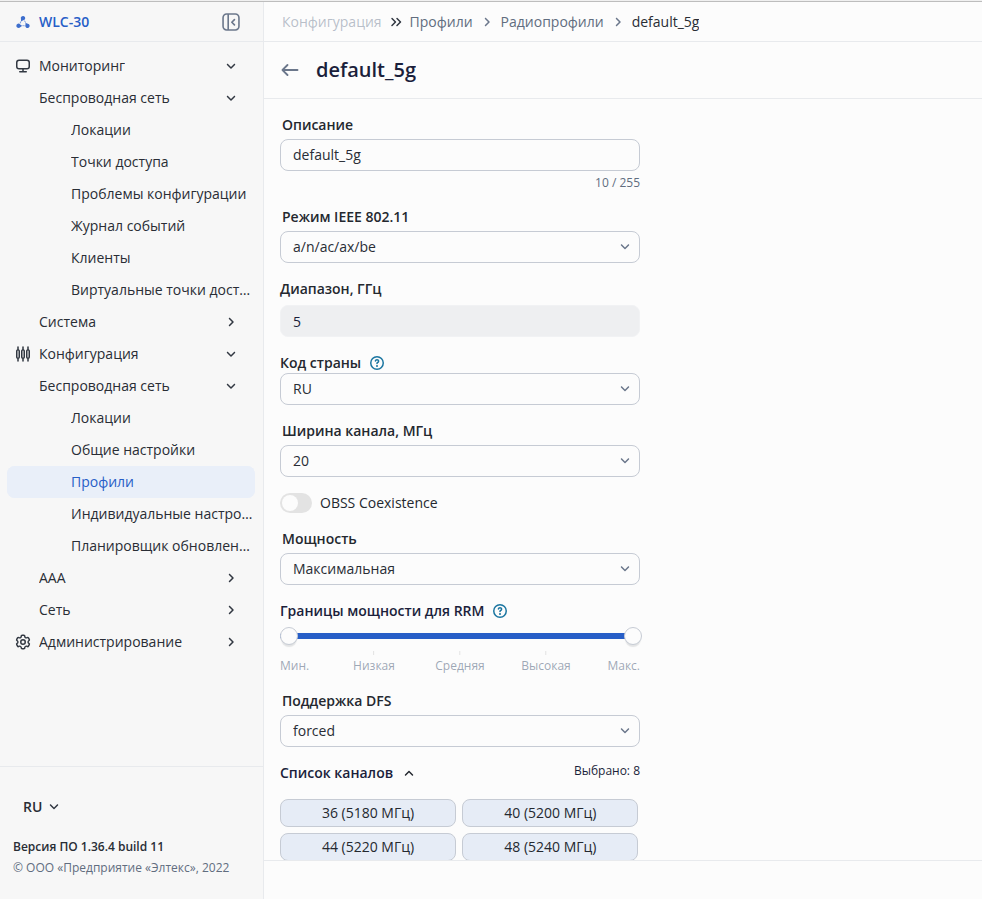
Task: Collapse the Конфигурация menu chevron
Action: [x=231, y=354]
